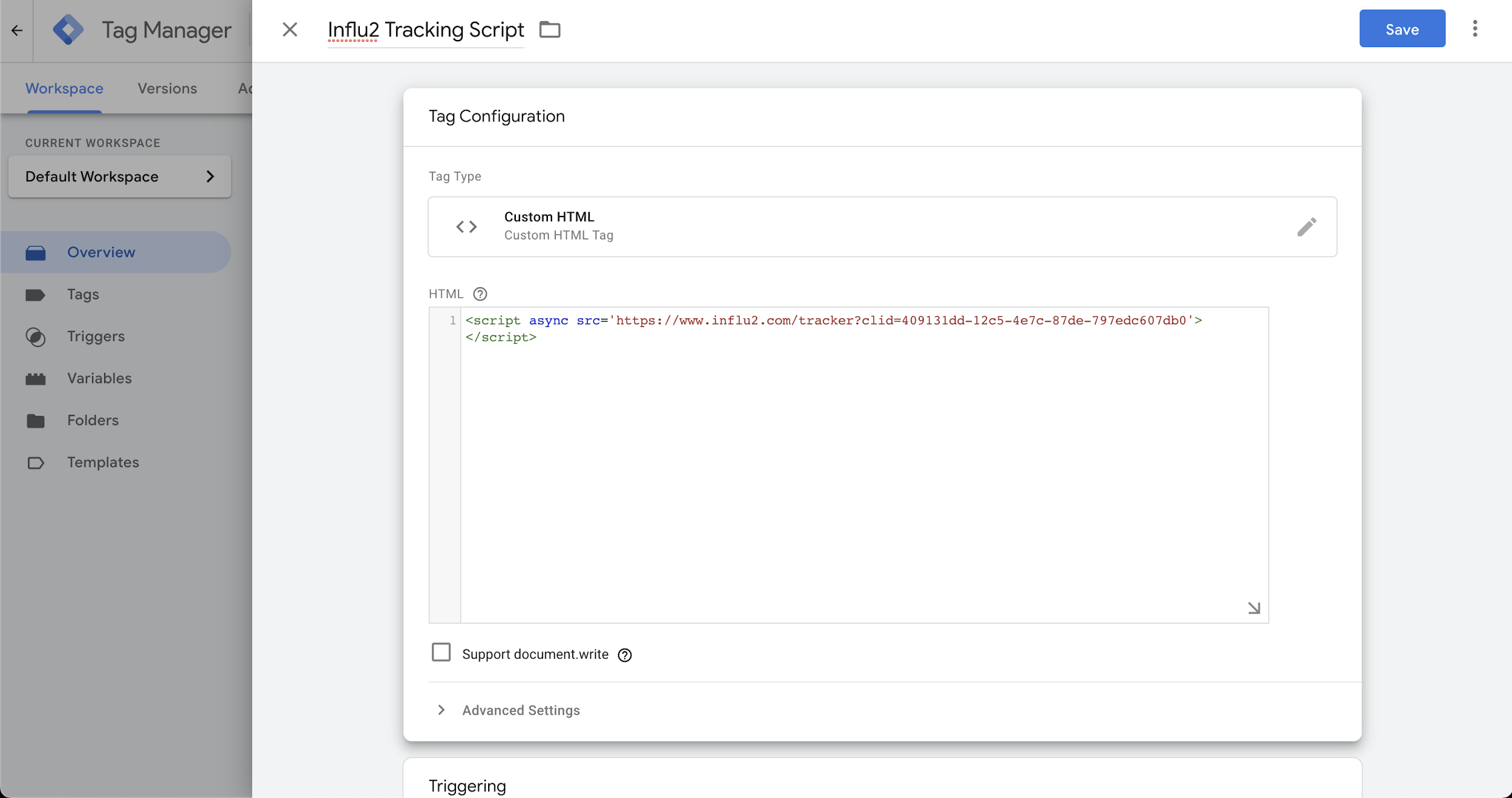Click the blue Save button
1512x798 pixels.
1401,29
